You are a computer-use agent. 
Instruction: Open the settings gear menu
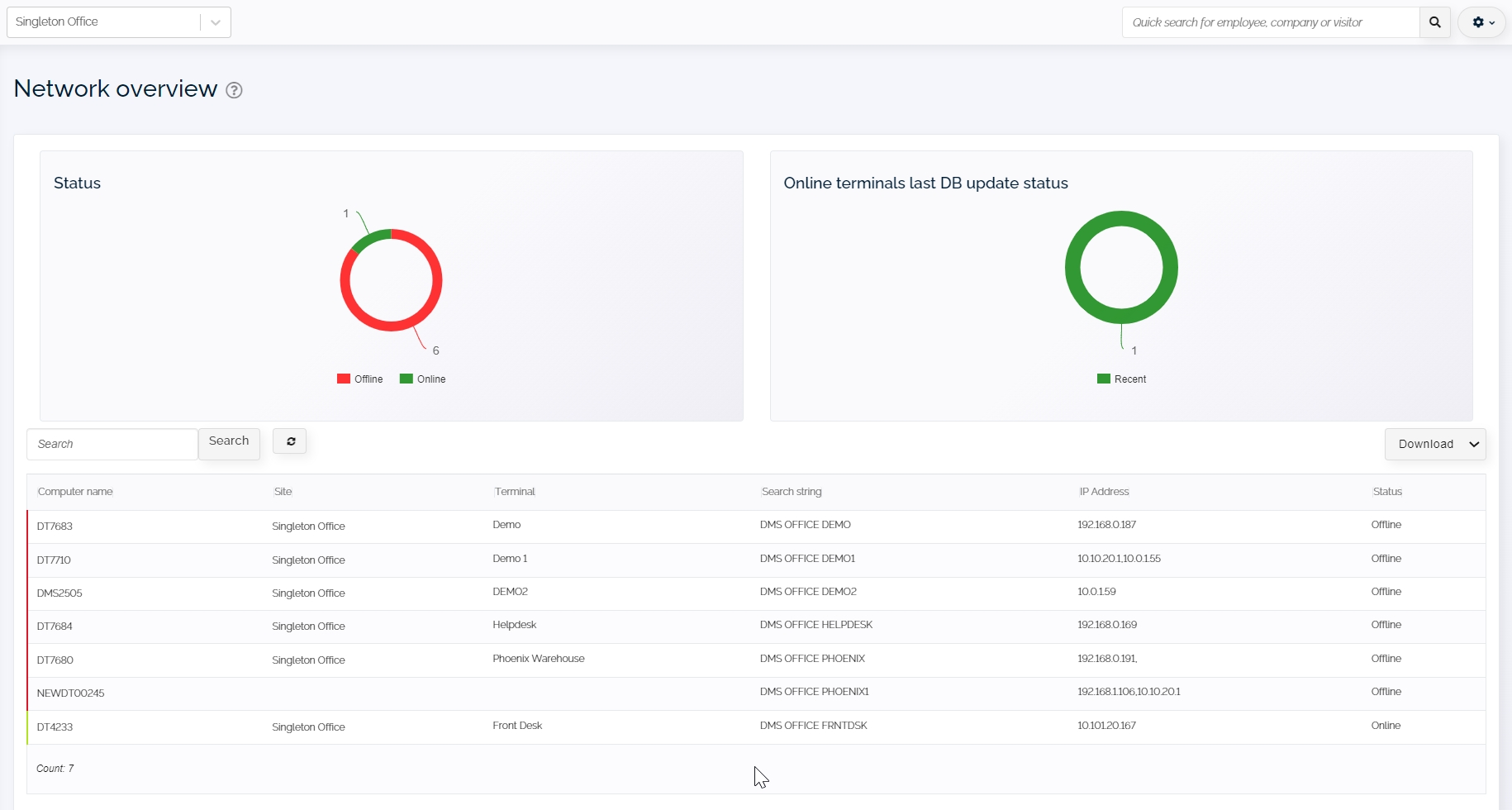(x=1476, y=22)
